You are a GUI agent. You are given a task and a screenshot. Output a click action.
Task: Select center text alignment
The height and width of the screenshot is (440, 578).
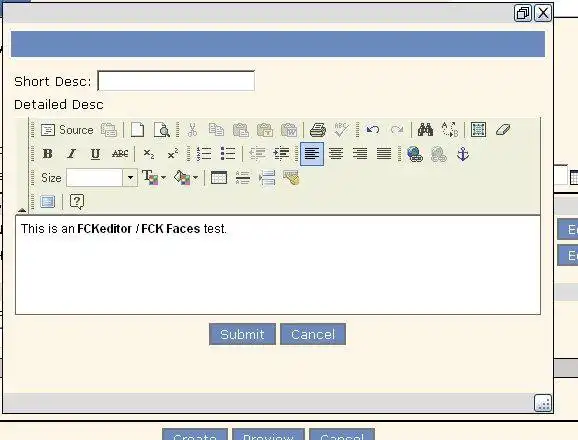point(336,154)
